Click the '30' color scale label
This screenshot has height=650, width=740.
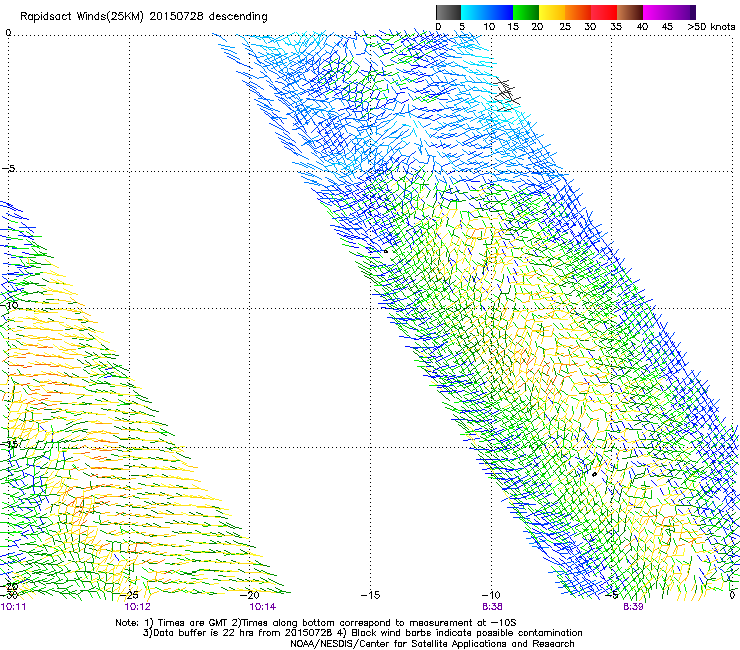tap(590, 27)
